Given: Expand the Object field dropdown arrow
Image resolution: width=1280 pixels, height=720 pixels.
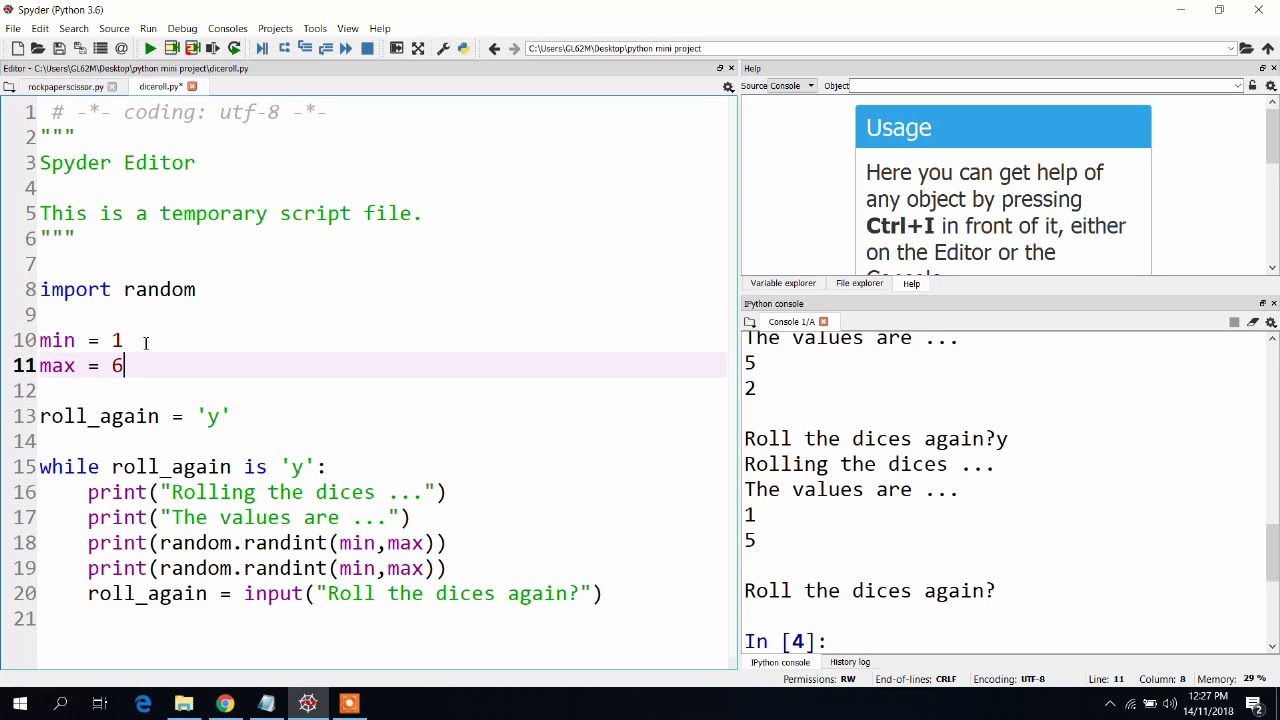Looking at the screenshot, I should 1238,86.
